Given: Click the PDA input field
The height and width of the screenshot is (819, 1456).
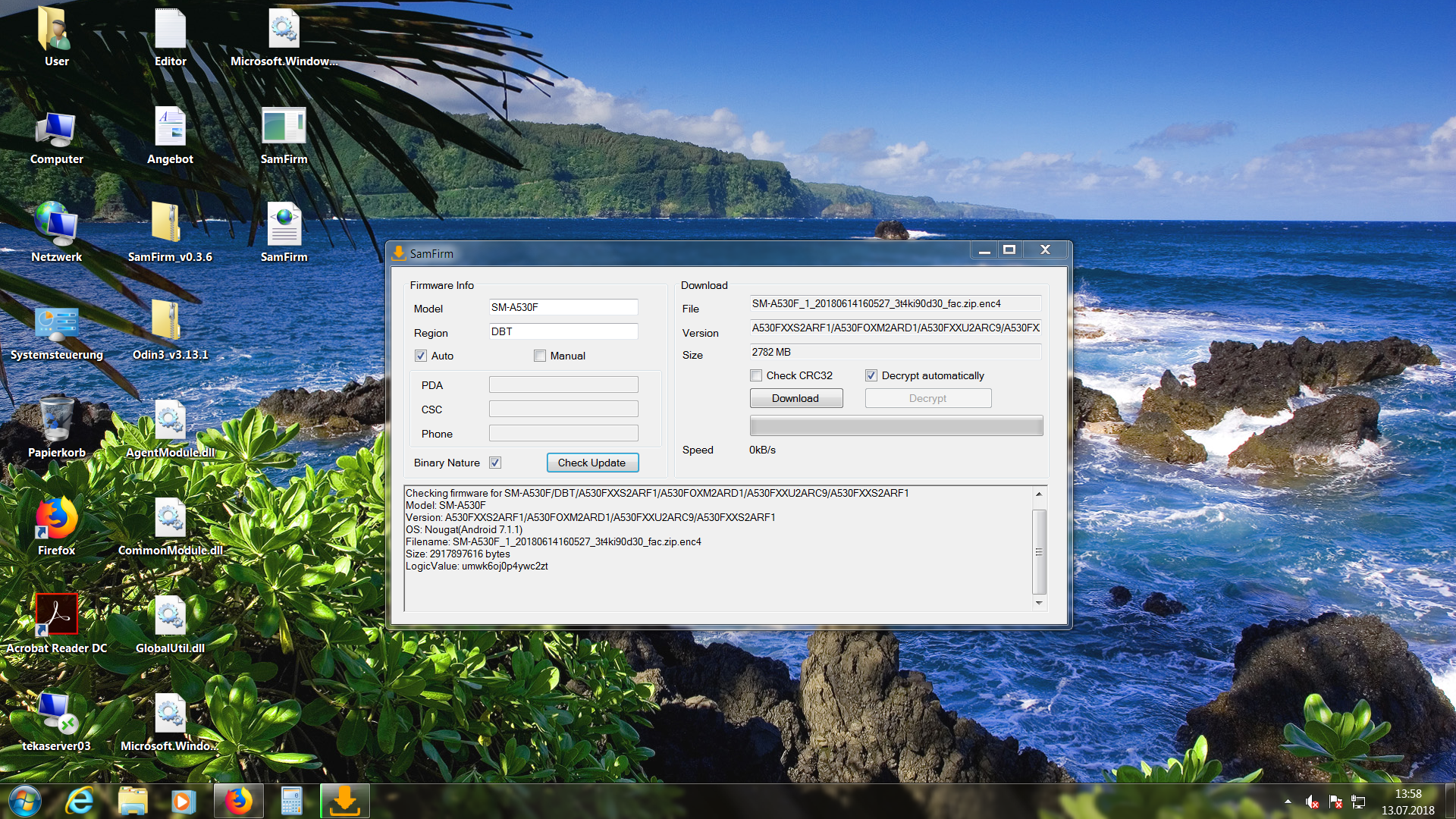Looking at the screenshot, I should point(563,384).
